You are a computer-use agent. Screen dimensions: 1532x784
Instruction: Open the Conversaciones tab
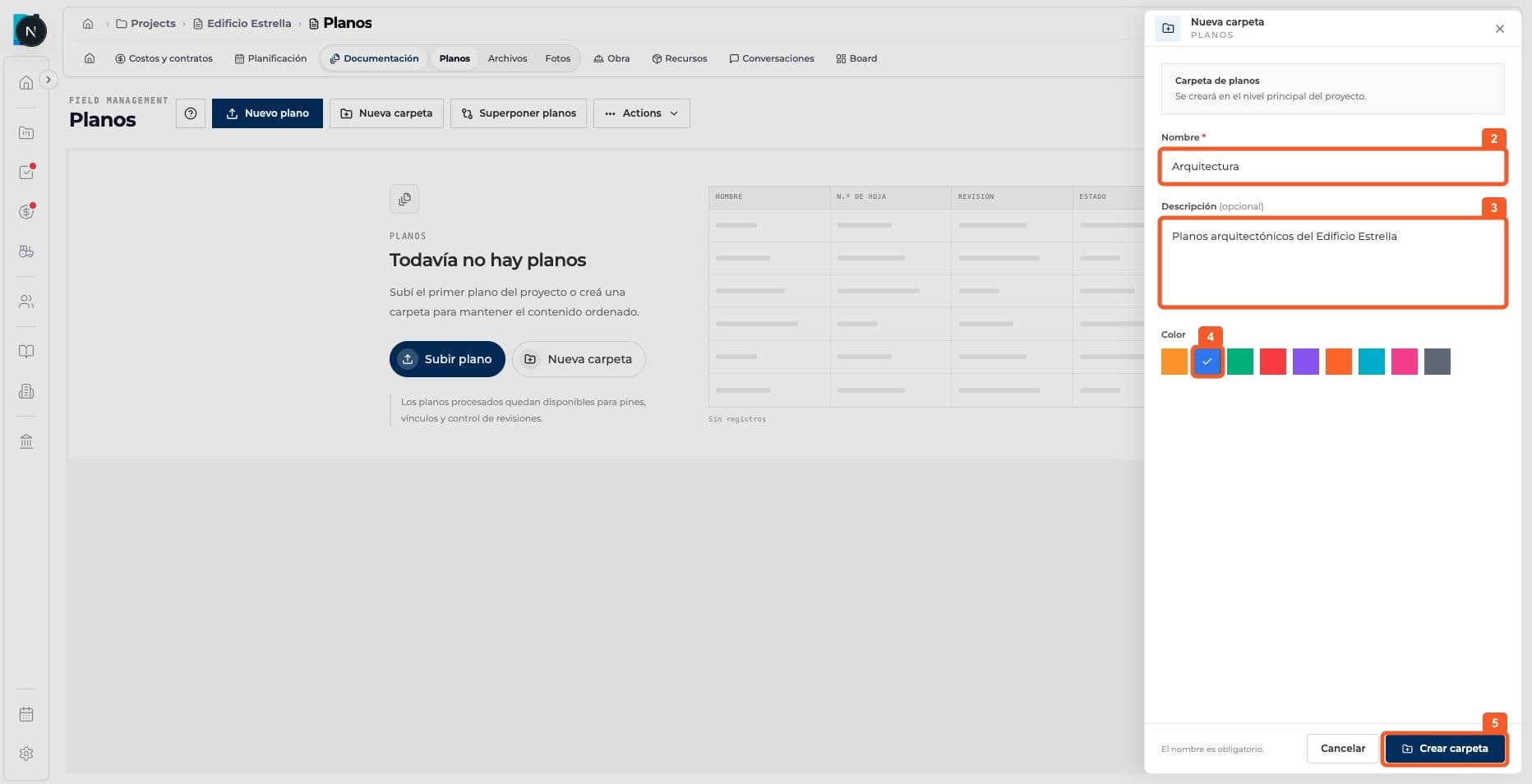(772, 58)
